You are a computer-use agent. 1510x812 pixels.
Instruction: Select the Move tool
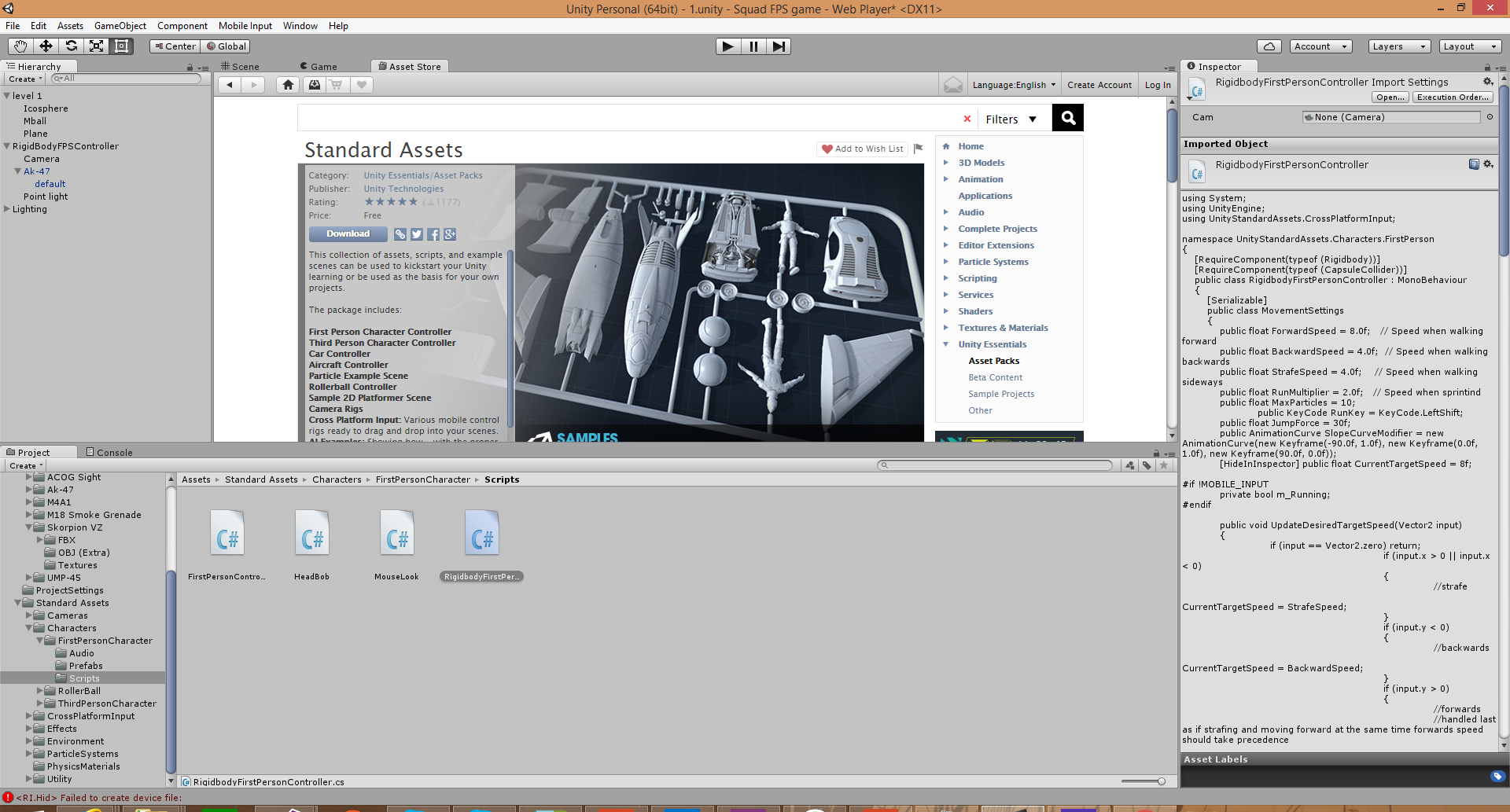(46, 46)
